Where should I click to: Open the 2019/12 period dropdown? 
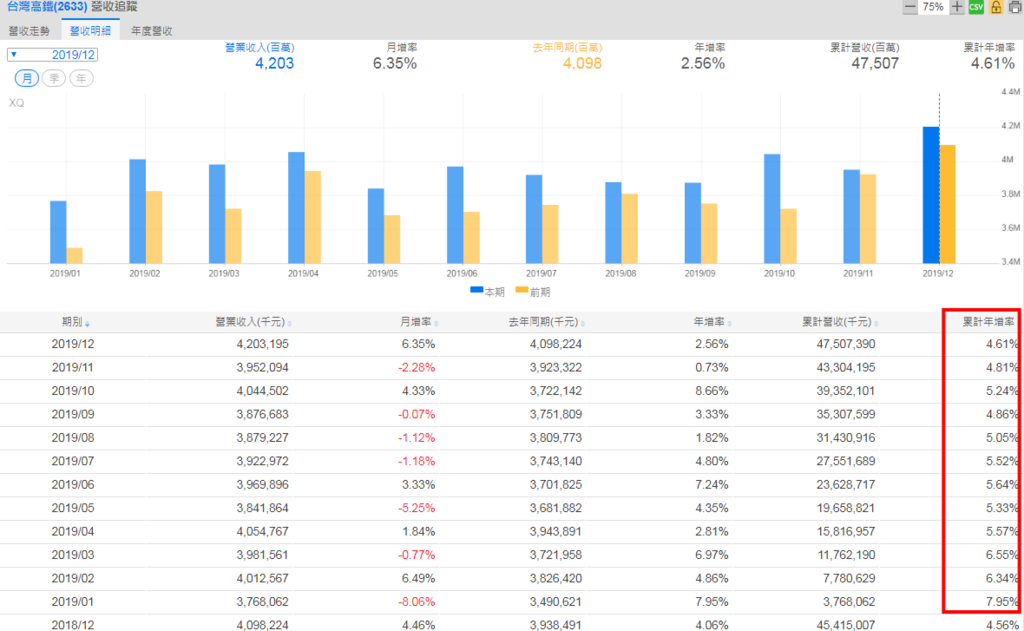point(52,55)
